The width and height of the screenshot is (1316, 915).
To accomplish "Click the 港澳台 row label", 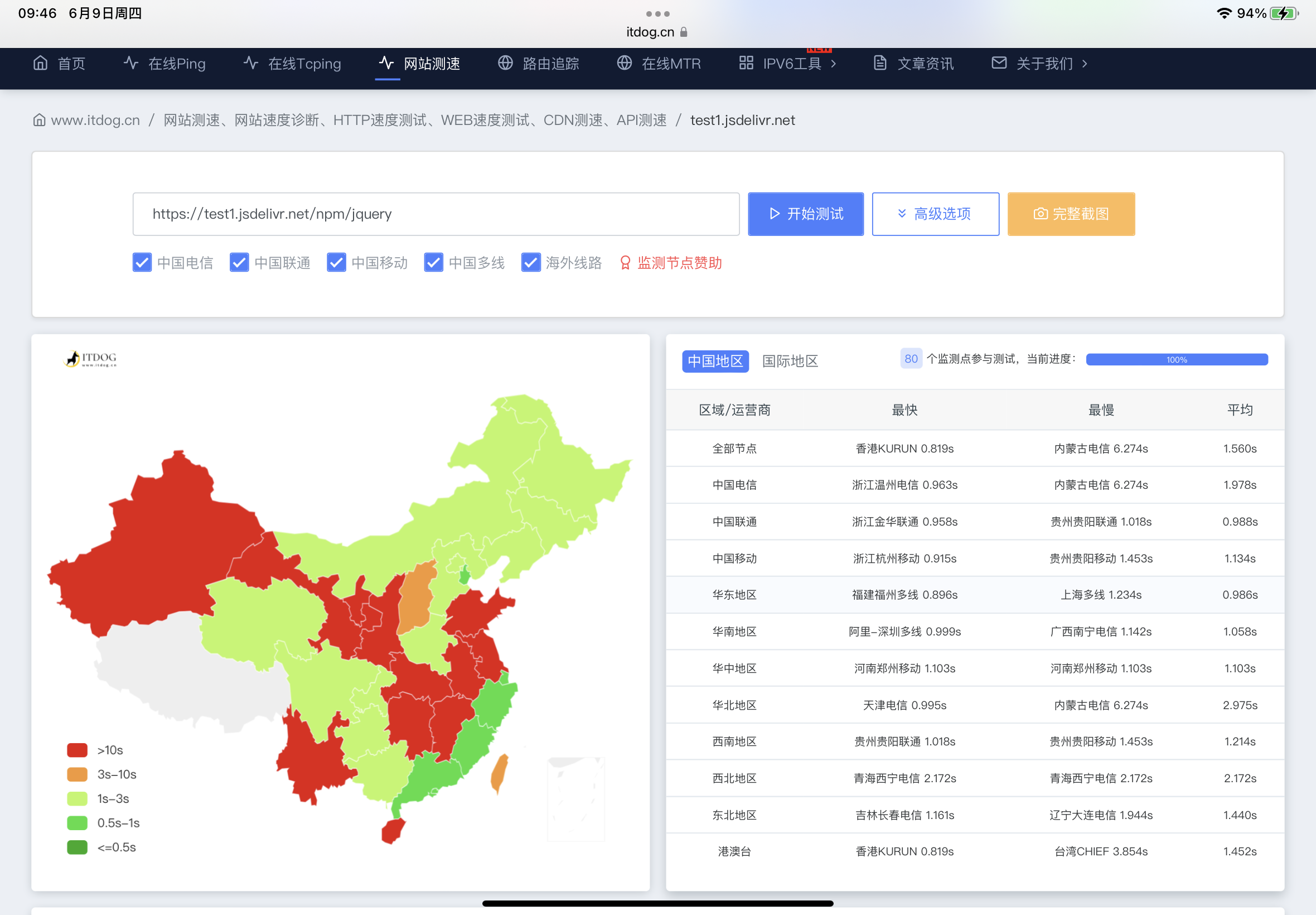I will coord(734,851).
